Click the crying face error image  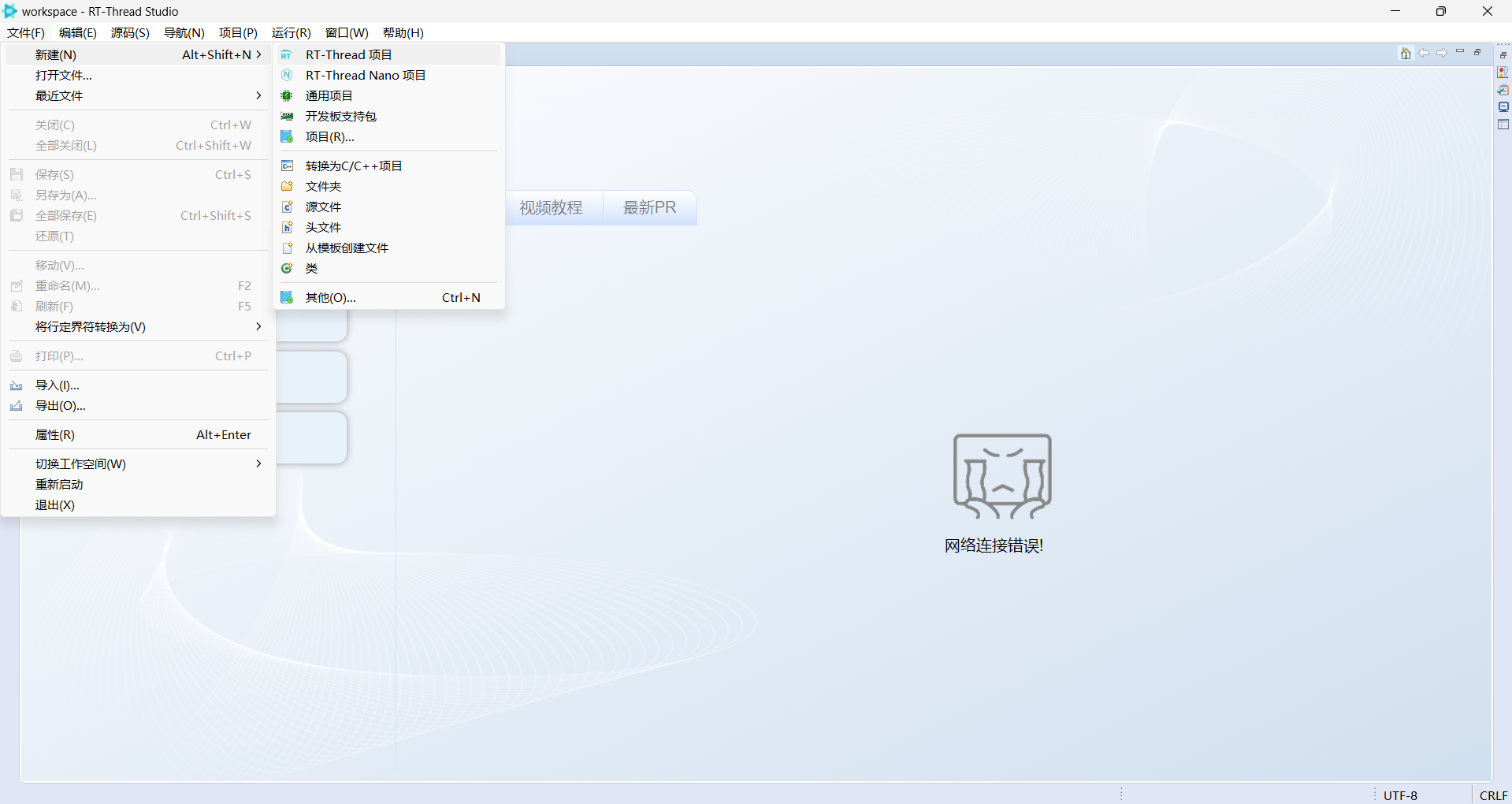tap(1002, 476)
